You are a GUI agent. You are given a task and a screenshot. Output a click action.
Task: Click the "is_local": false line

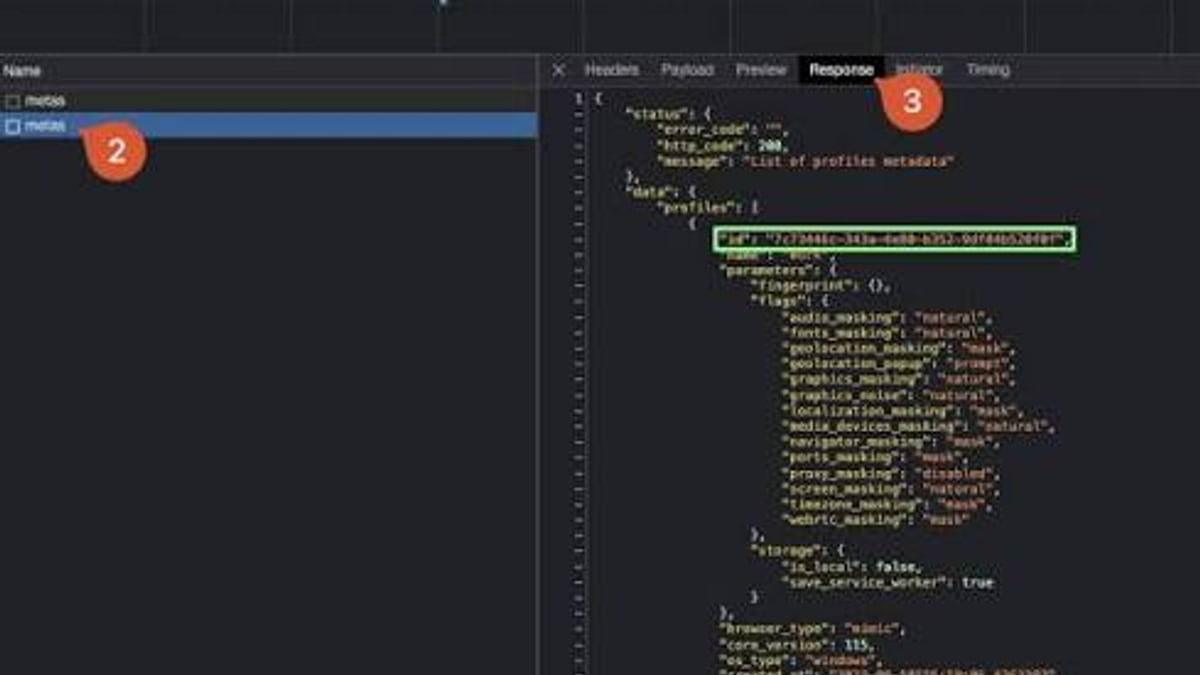[x=850, y=567]
